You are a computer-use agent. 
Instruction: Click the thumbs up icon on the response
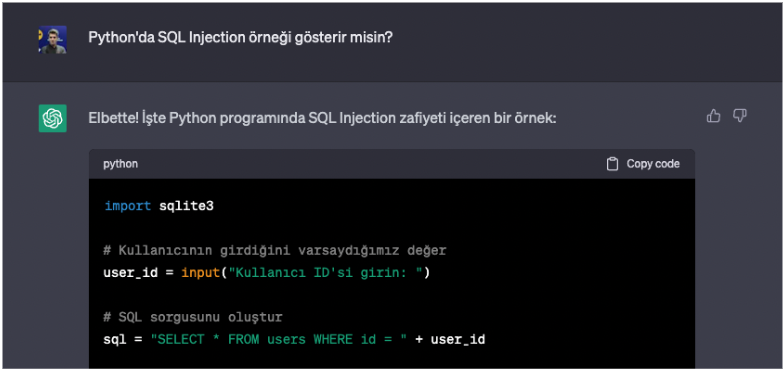point(714,116)
